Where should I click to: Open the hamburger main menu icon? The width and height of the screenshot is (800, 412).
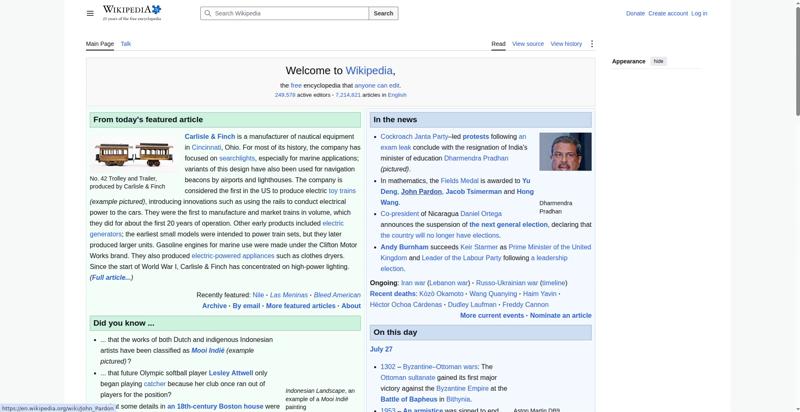pyautogui.click(x=90, y=13)
